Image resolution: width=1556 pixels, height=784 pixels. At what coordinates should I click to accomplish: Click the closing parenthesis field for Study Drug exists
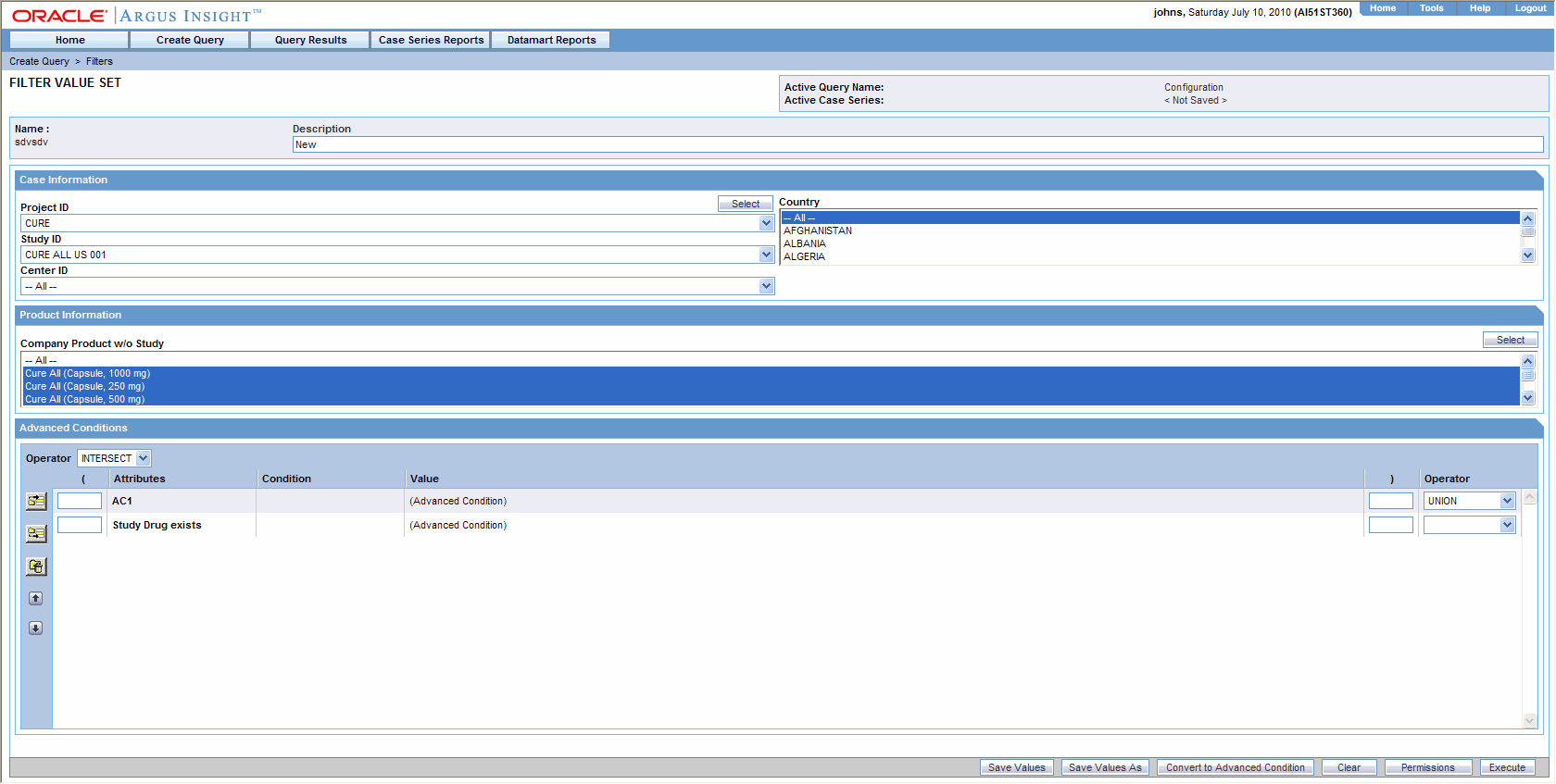(x=1391, y=525)
